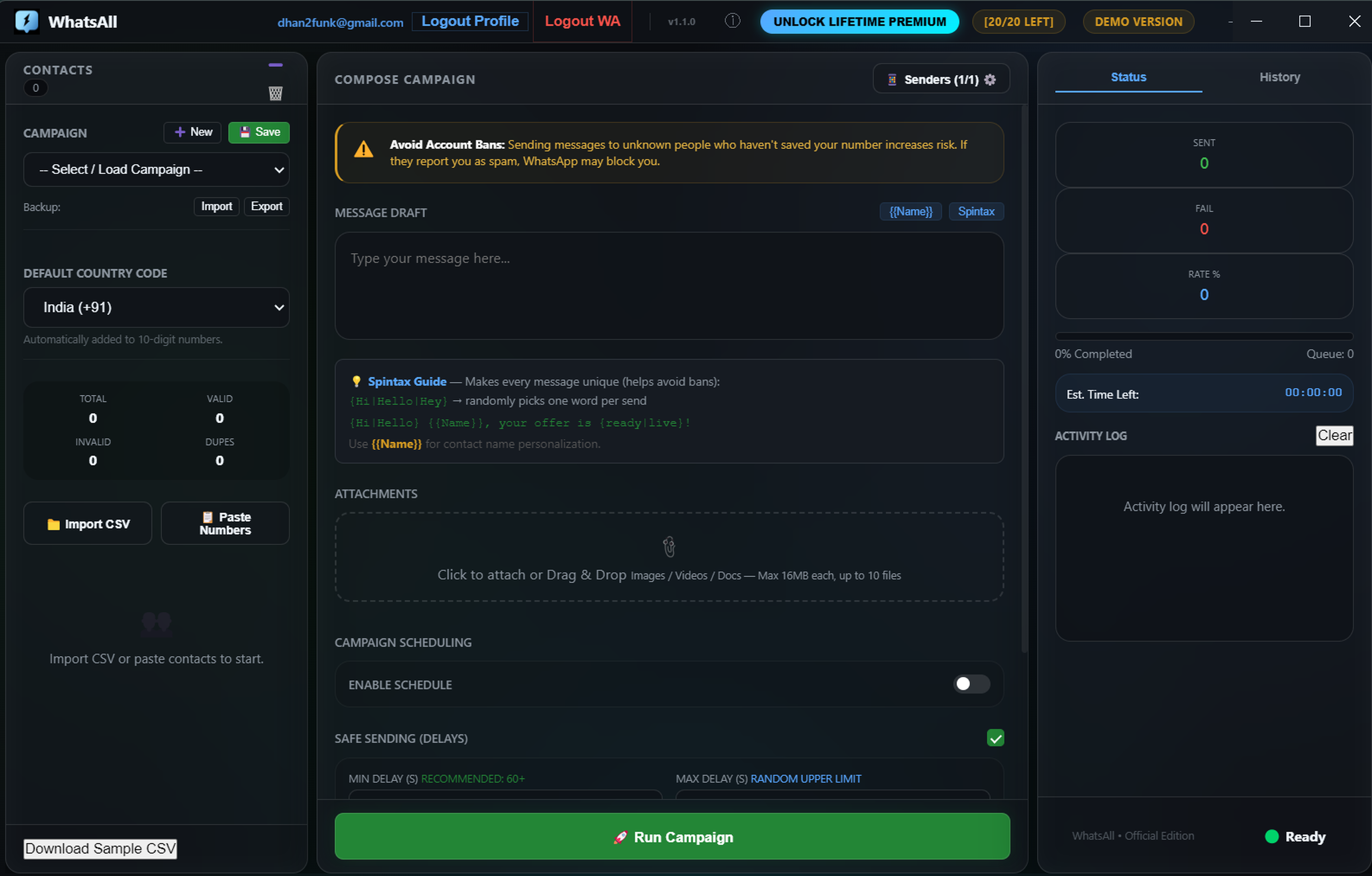The height and width of the screenshot is (876, 1372).
Task: Click the contacts count 0 badge
Action: (x=35, y=88)
